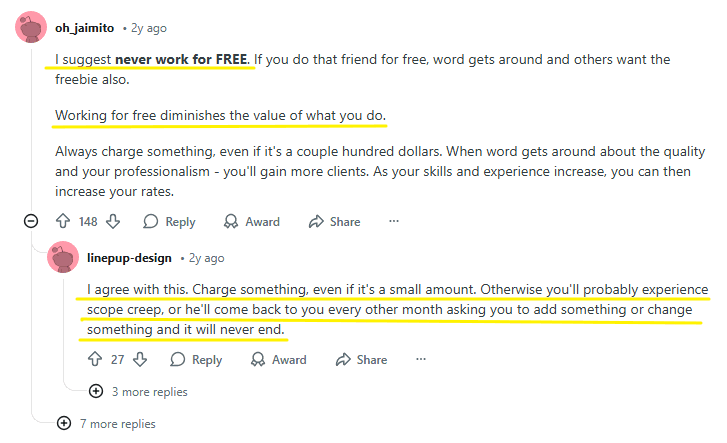Award the linepup-design reply
727x443 pixels.
[x=278, y=360]
